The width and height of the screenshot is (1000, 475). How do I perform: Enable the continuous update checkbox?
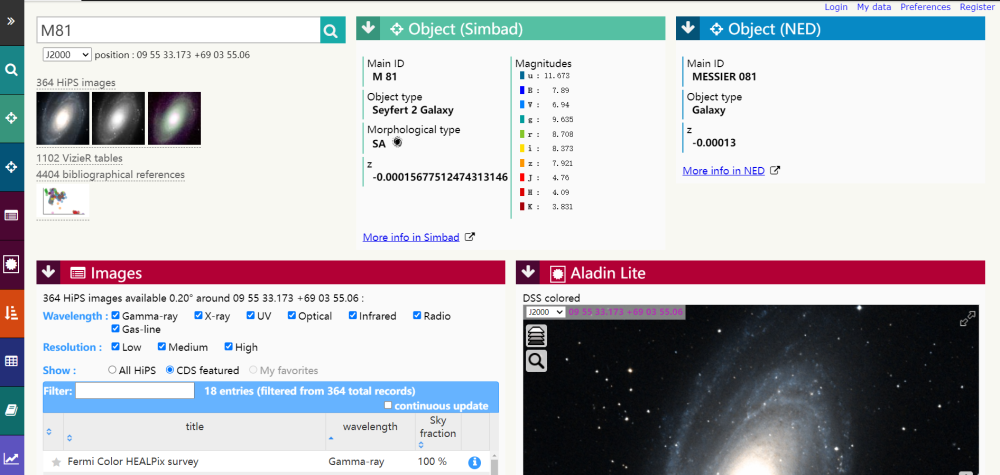[388, 406]
